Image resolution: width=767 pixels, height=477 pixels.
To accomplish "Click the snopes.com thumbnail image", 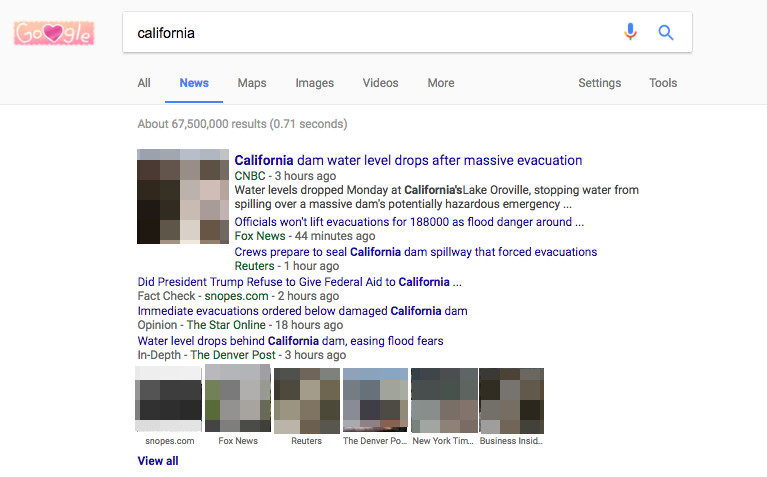I will [x=168, y=400].
